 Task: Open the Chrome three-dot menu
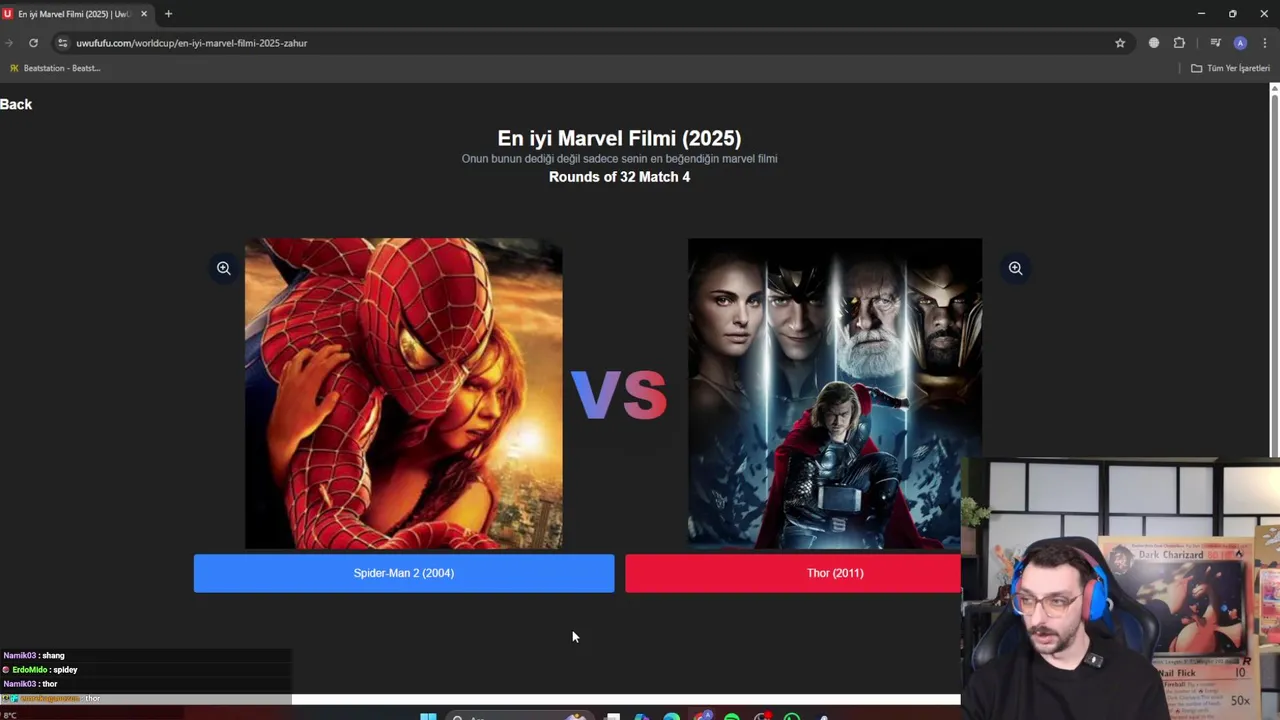coord(1265,43)
